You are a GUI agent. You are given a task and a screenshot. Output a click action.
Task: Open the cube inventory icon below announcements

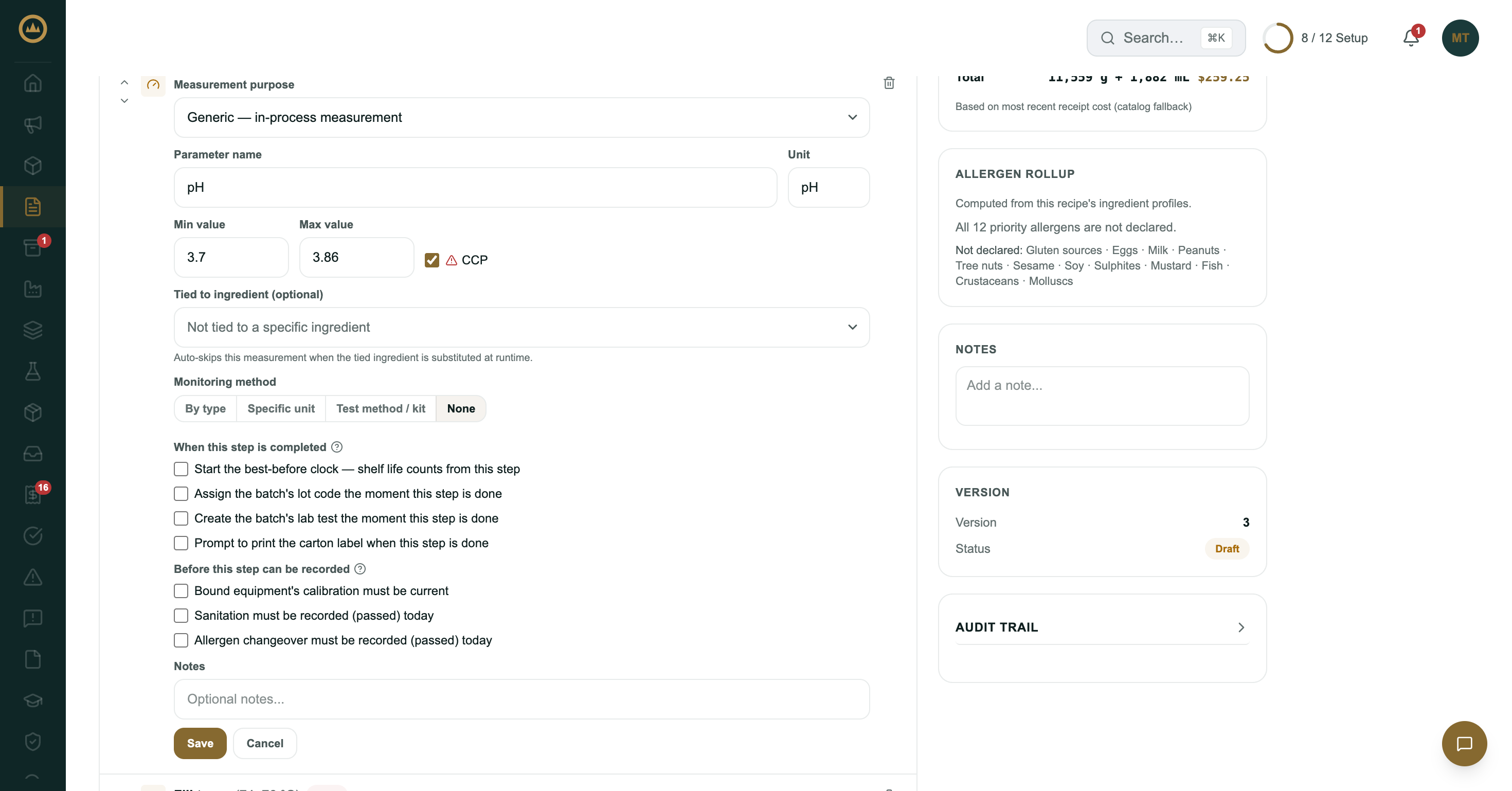pos(33,166)
